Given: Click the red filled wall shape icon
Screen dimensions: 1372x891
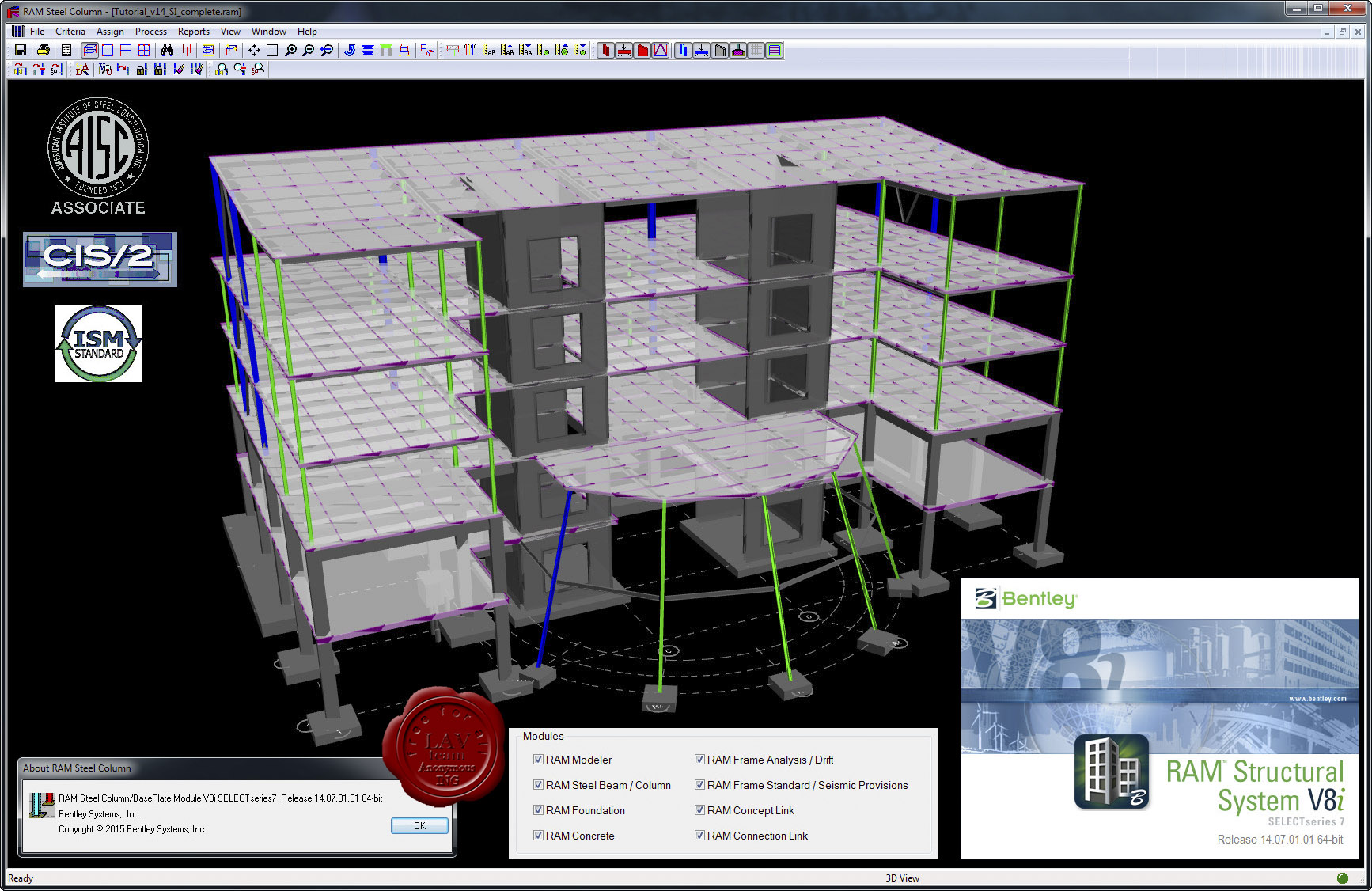Looking at the screenshot, I should click(642, 50).
